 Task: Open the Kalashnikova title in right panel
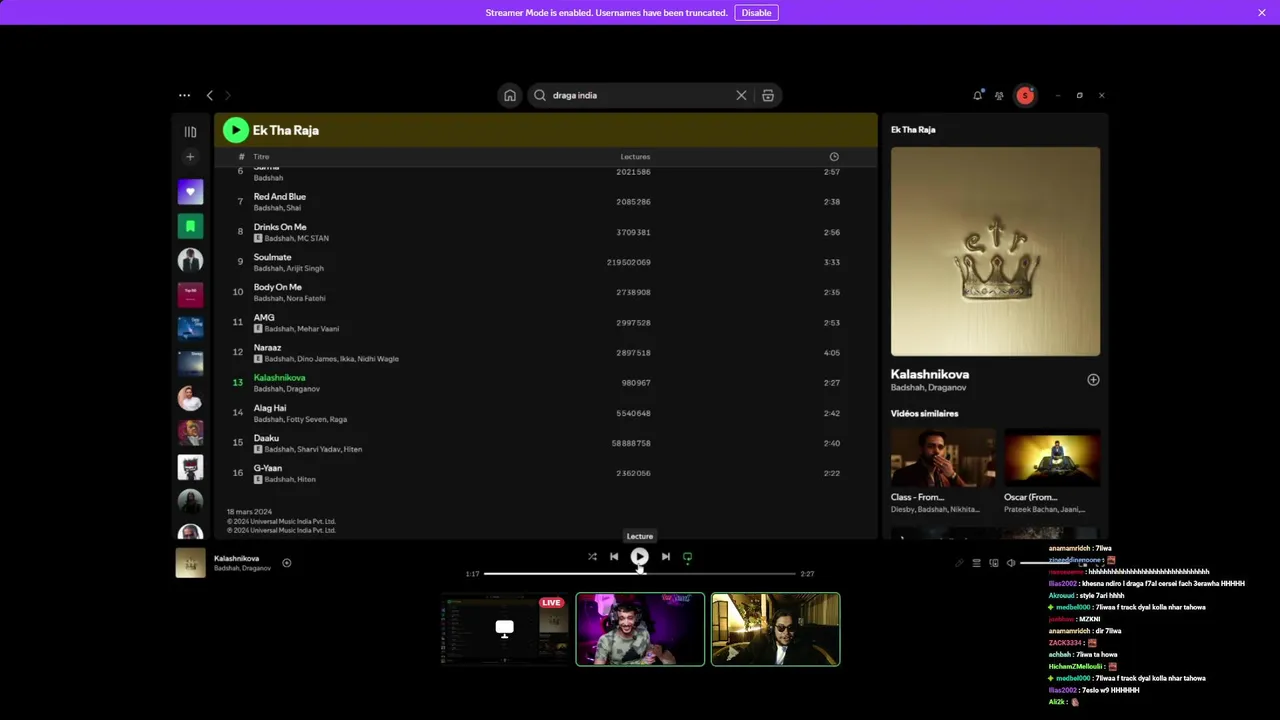(x=930, y=374)
